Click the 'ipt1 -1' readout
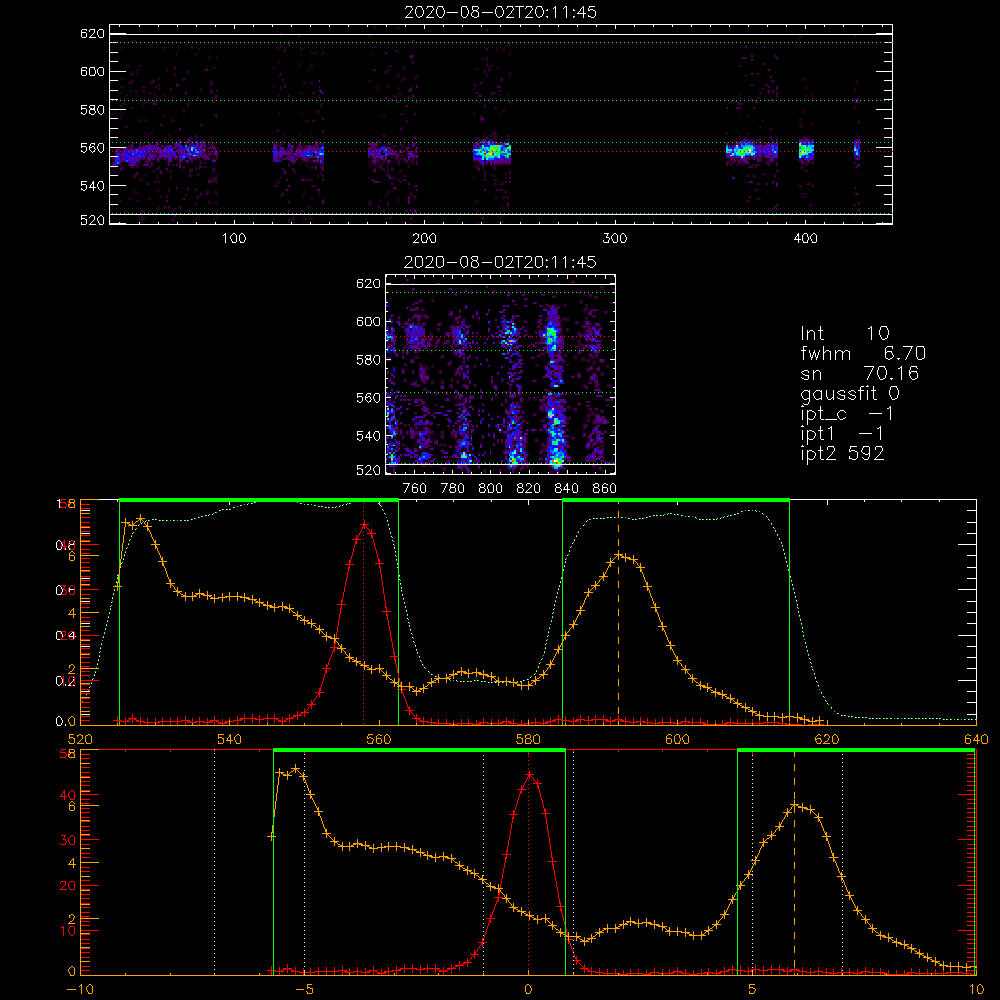 tap(842, 434)
